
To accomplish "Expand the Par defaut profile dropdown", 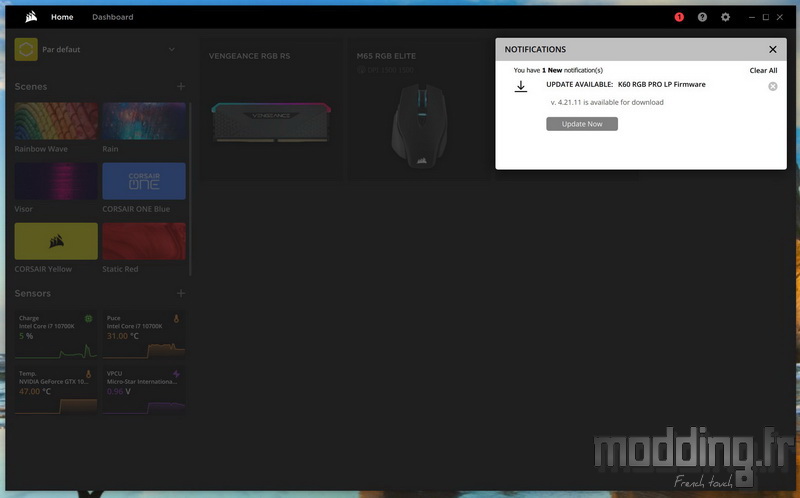I will pyautogui.click(x=171, y=49).
